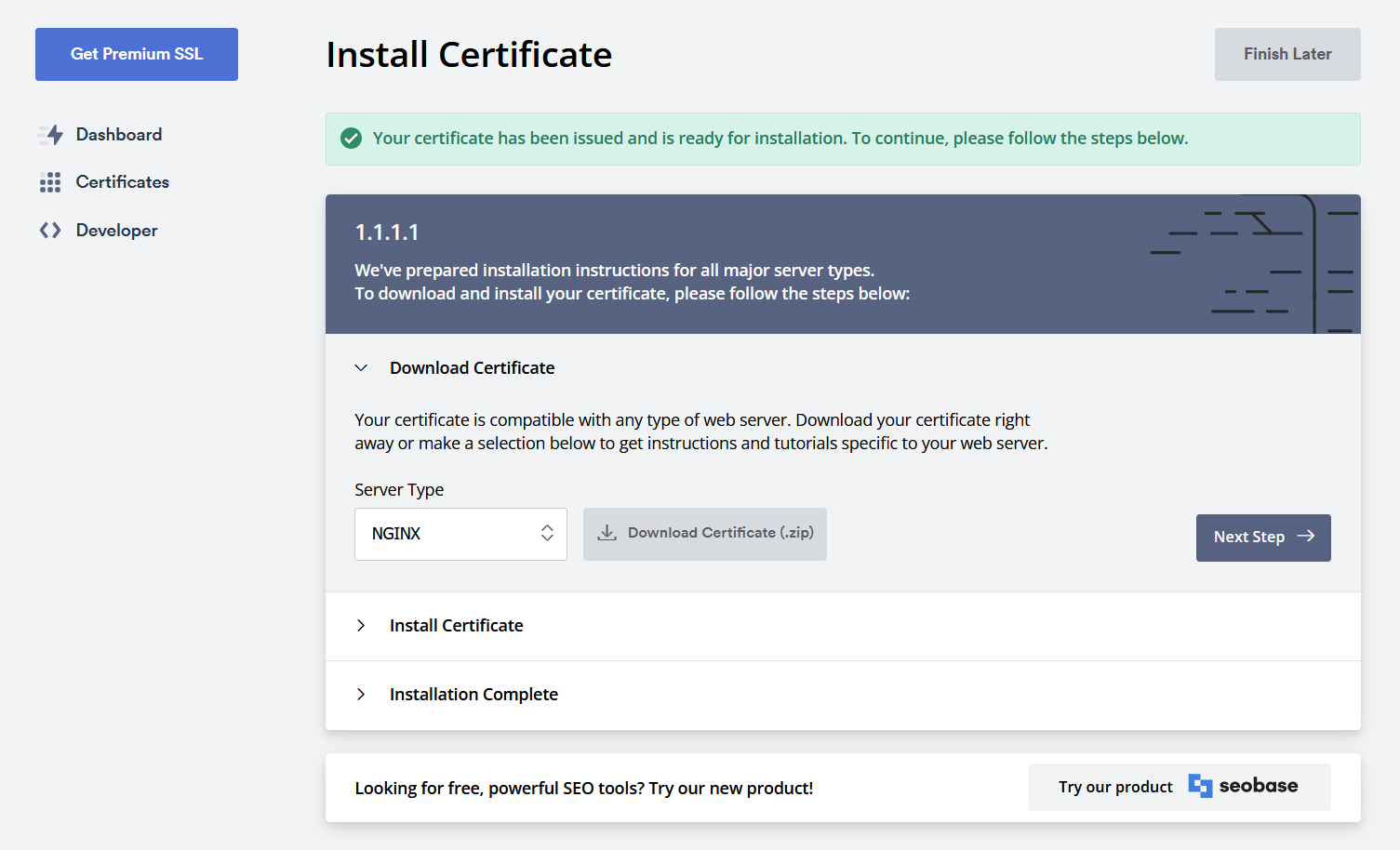Click the Install Certificate page title

469,55
